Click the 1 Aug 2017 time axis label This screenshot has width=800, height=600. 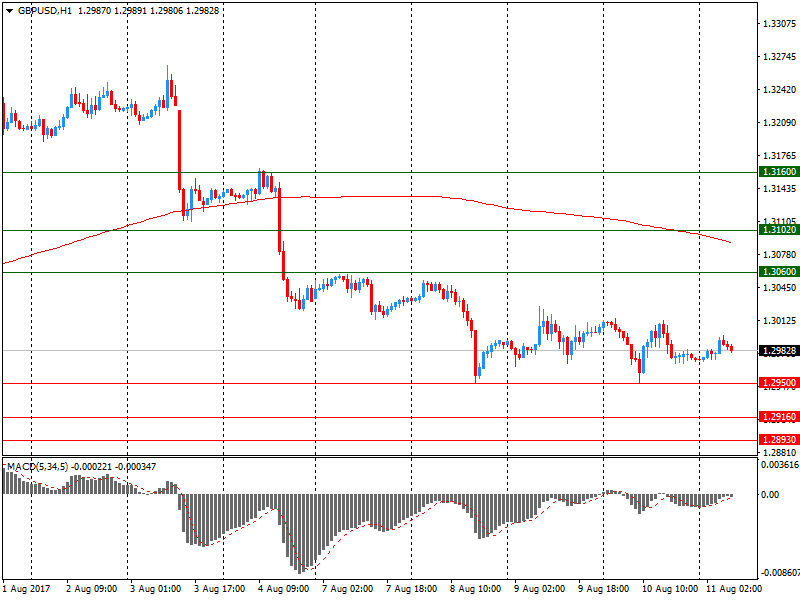(x=27, y=589)
